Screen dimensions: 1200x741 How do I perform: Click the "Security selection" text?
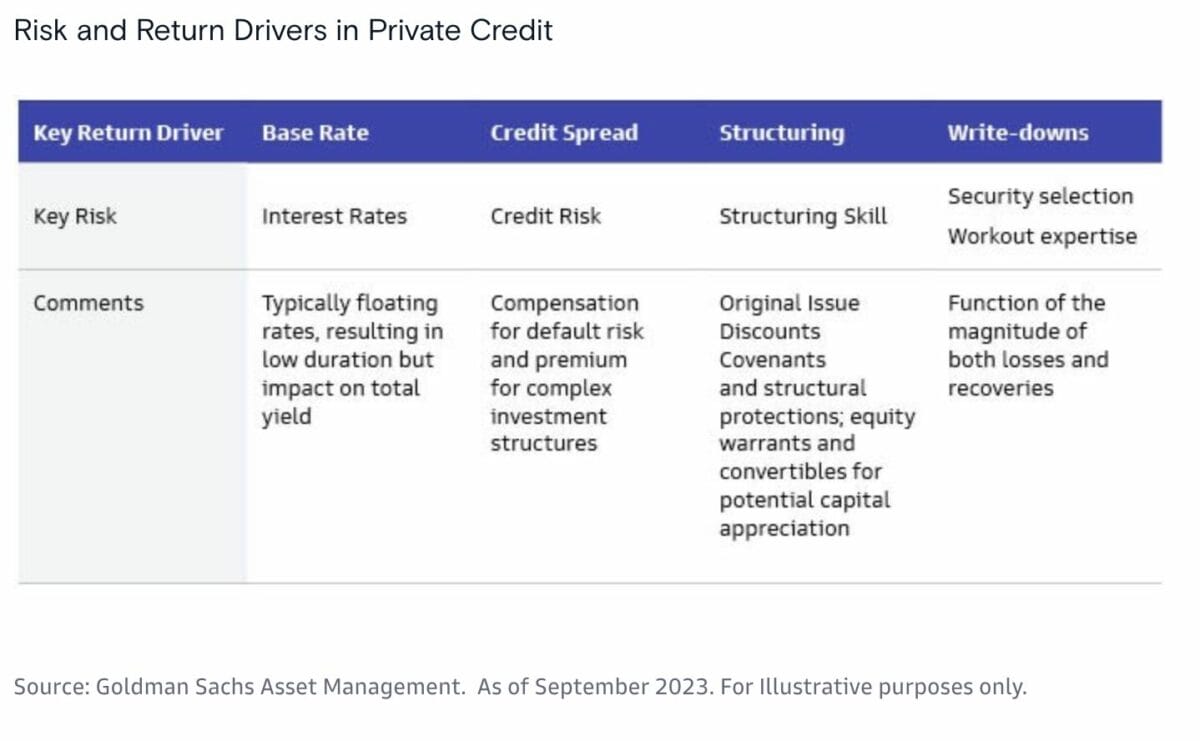pyautogui.click(x=1040, y=196)
